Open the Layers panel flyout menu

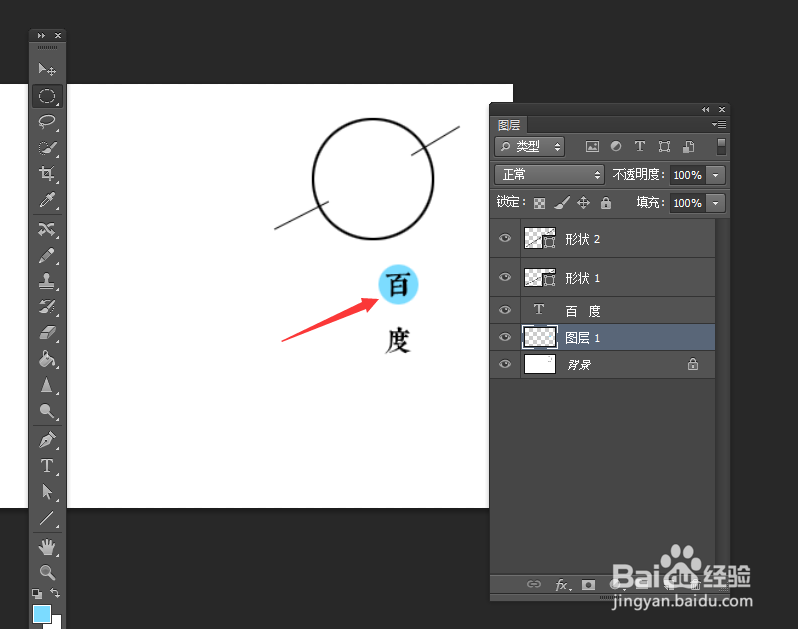click(719, 124)
